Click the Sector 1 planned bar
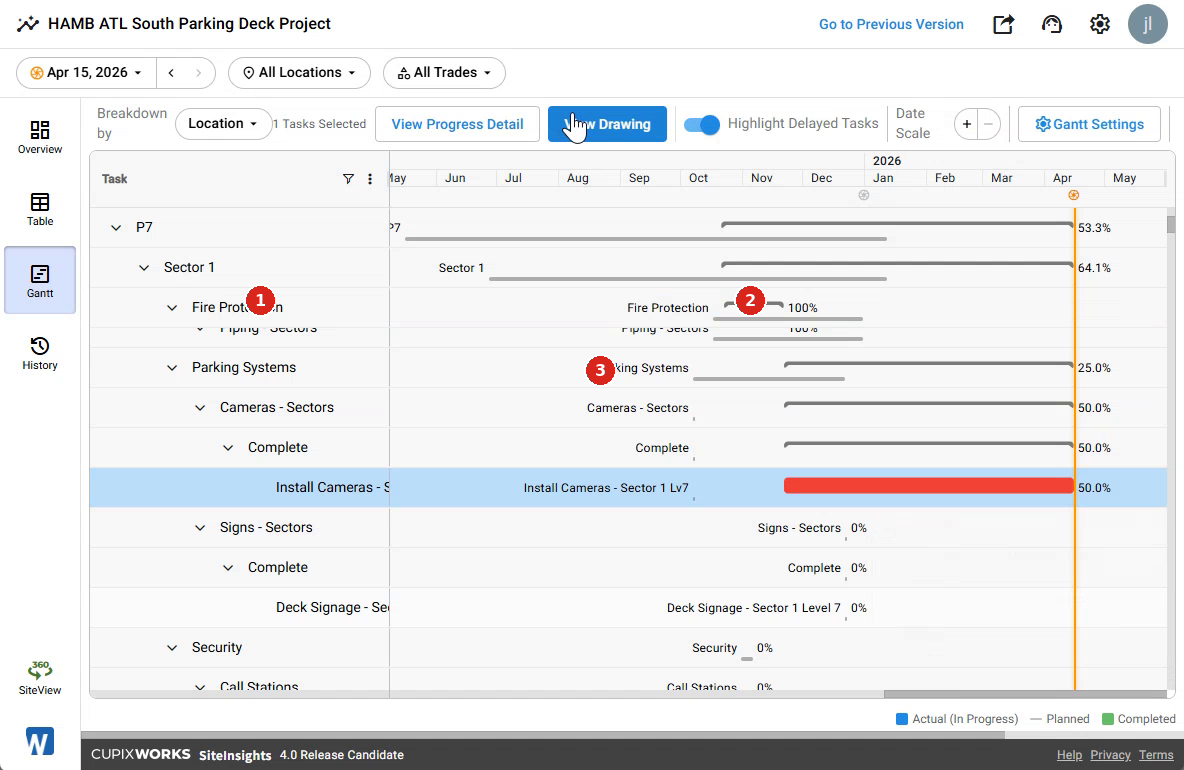Screen dimensions: 1184x770 tap(687, 279)
